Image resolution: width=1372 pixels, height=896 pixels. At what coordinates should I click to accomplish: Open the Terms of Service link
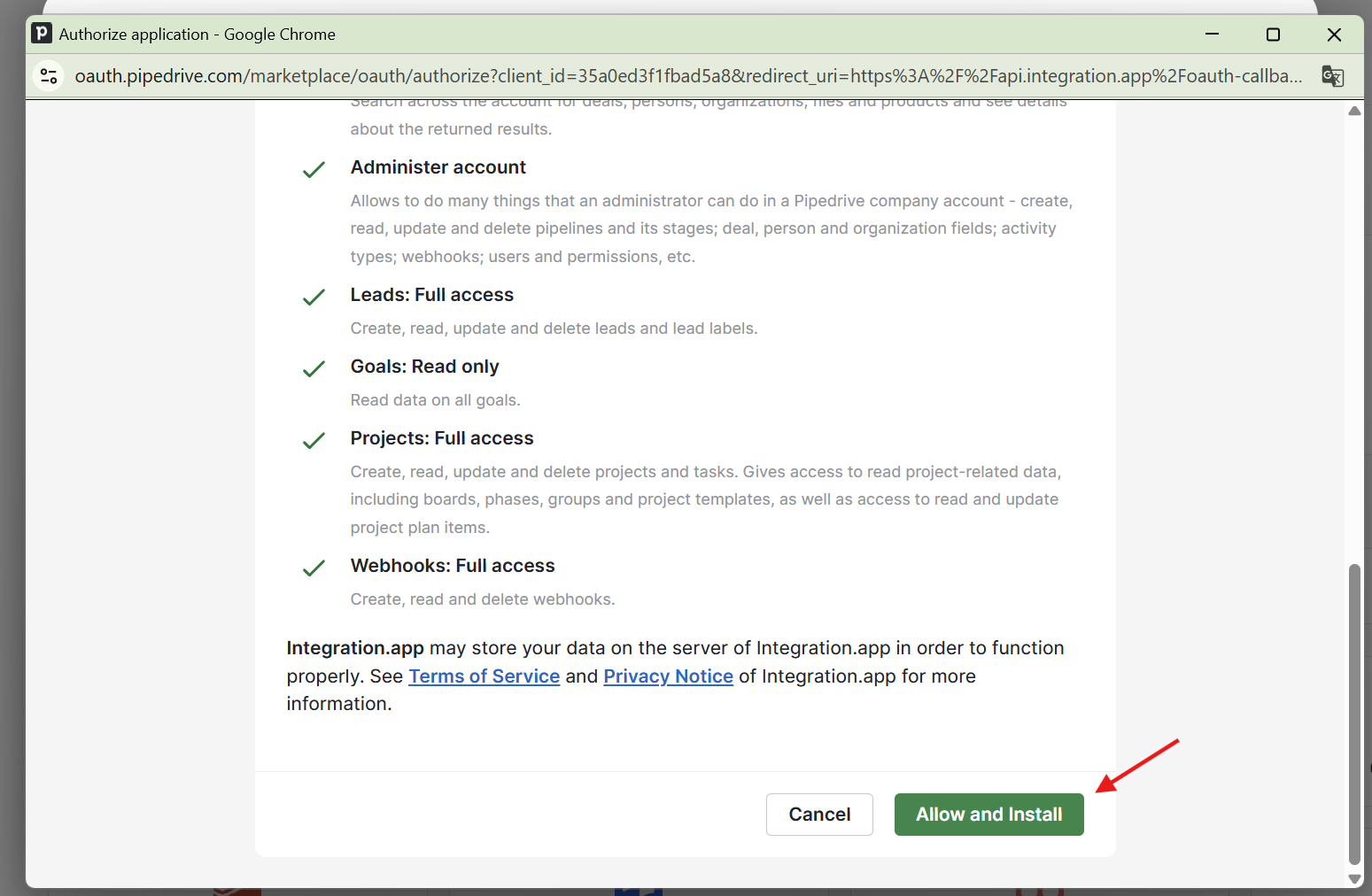(484, 676)
